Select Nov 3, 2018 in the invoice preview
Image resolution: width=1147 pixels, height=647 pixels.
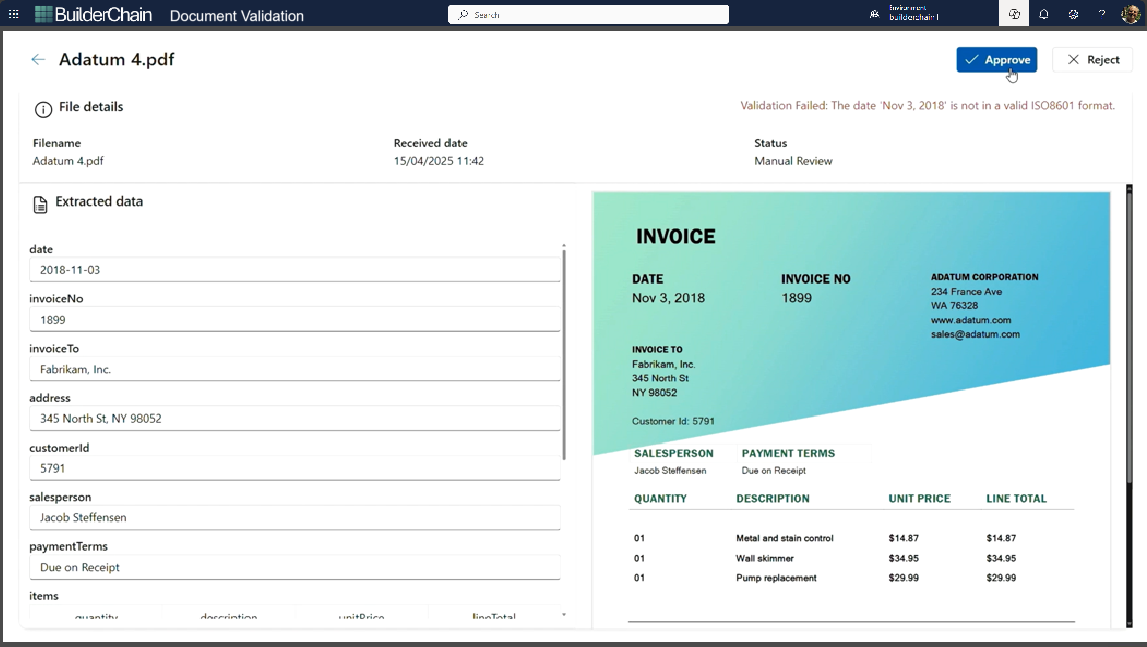point(669,298)
